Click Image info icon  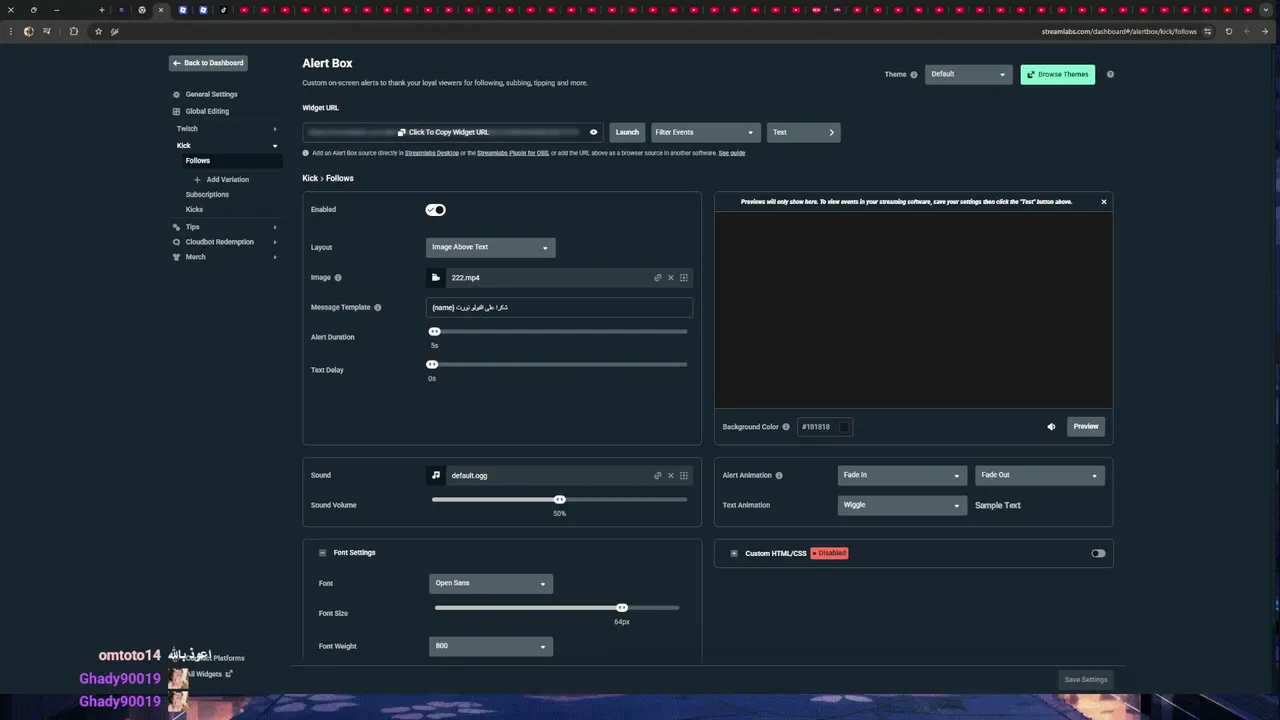[338, 278]
